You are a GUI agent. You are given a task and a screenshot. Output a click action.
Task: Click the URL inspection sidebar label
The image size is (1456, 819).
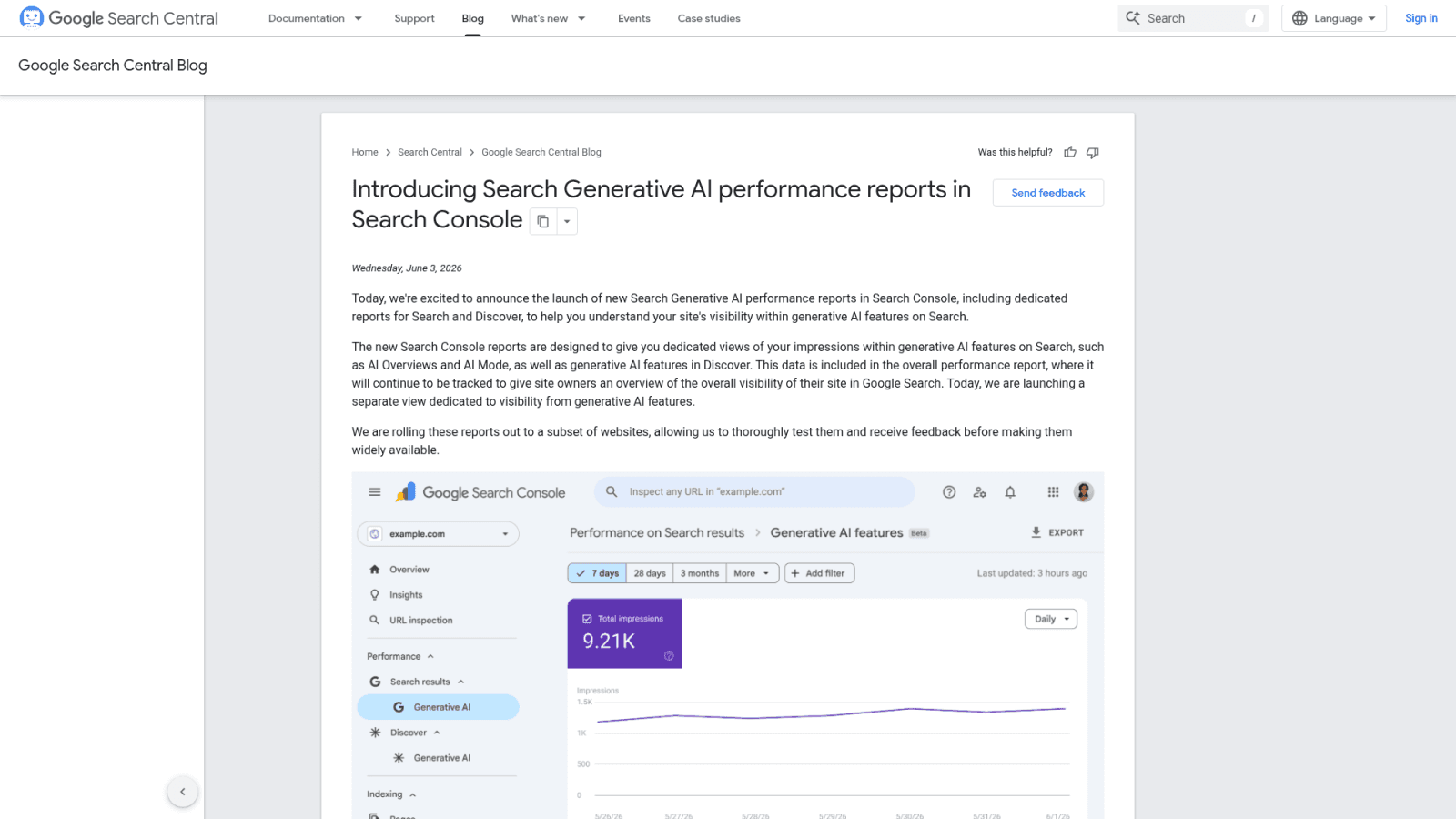tap(421, 621)
